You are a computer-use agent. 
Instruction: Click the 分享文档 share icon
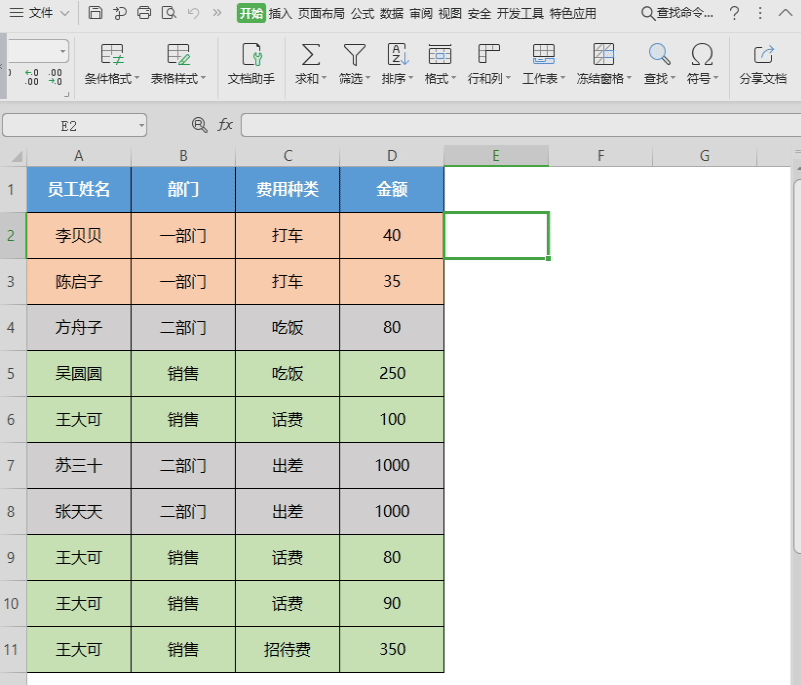click(763, 54)
